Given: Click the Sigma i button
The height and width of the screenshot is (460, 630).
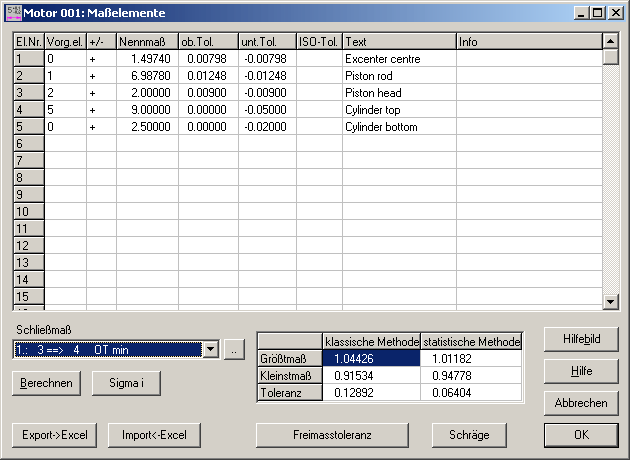Looking at the screenshot, I should (x=125, y=382).
